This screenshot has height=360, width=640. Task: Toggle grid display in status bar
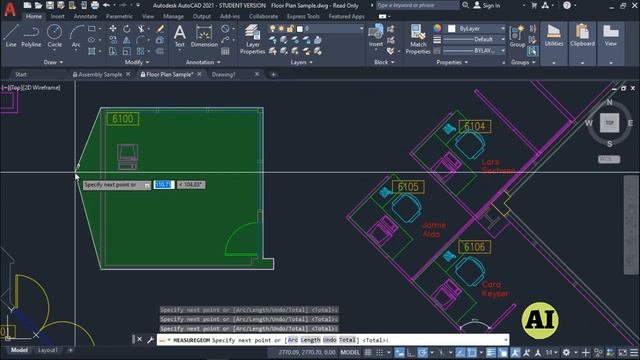[x=368, y=353]
